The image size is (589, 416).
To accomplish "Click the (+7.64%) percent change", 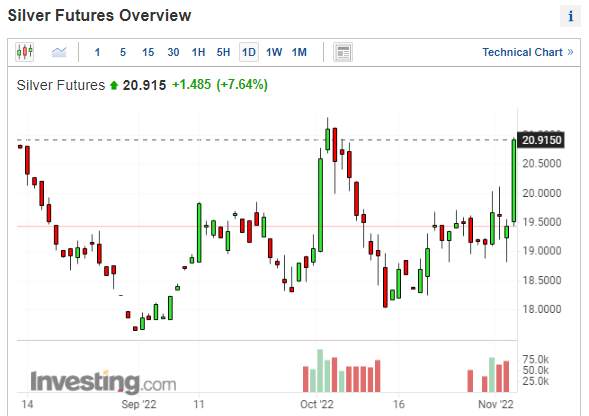I will (242, 85).
